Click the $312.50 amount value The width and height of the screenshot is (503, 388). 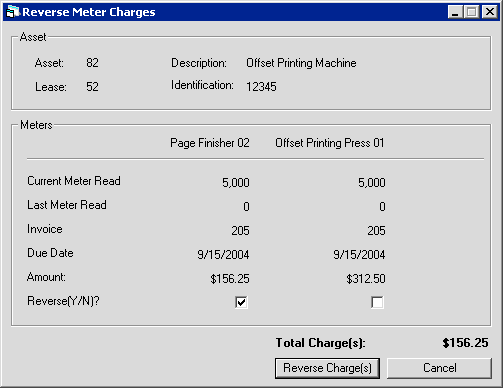click(366, 279)
